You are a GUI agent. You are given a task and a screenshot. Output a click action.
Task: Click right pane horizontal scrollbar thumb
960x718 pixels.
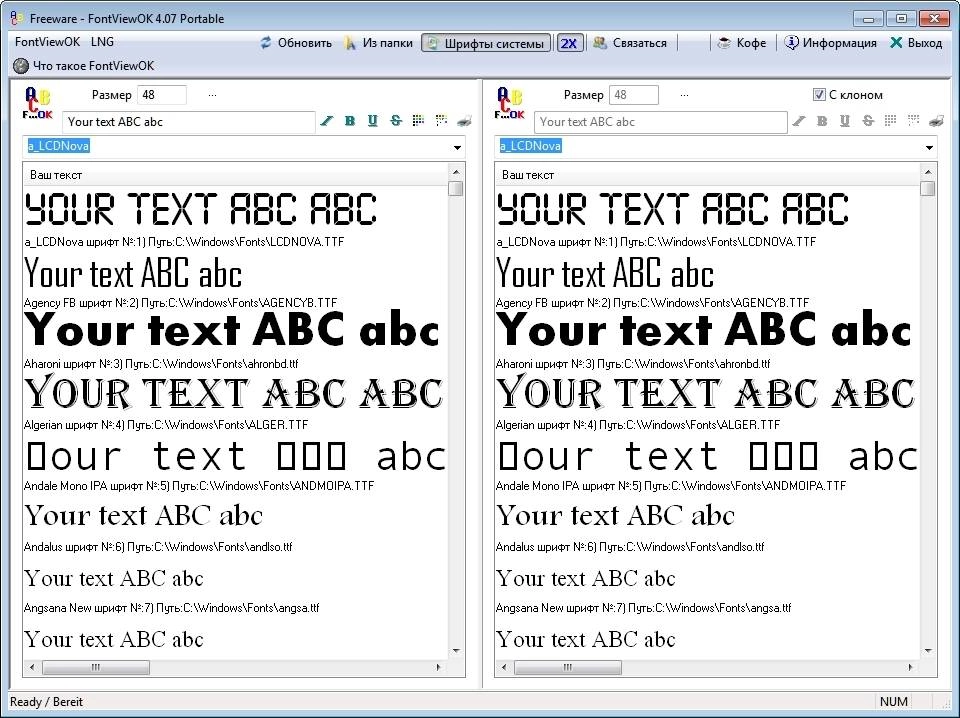click(568, 667)
